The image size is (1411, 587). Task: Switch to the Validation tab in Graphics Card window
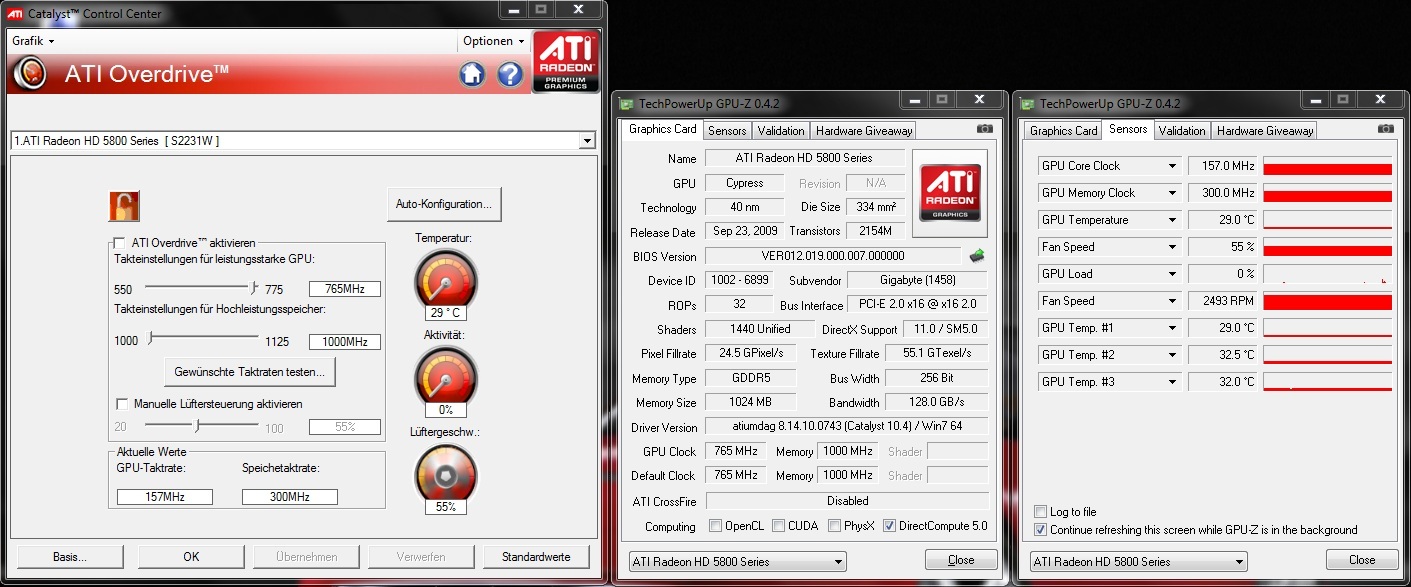tap(781, 131)
